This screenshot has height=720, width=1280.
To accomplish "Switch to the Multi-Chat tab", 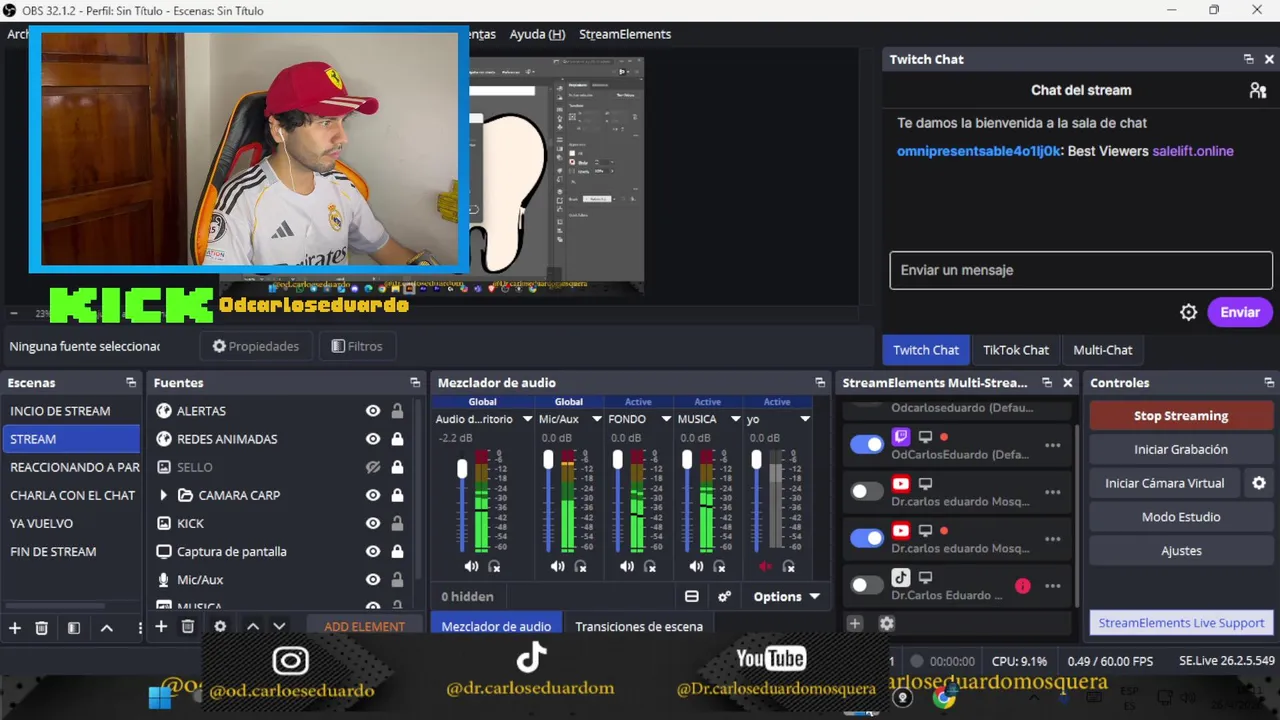I will click(x=1102, y=350).
